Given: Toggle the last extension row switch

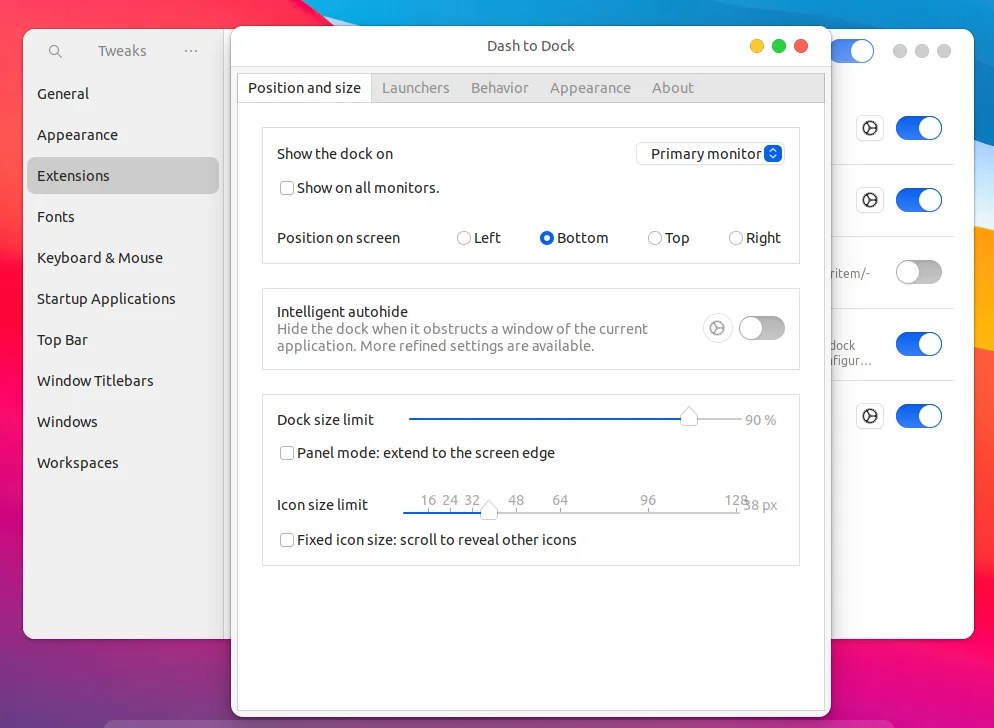Looking at the screenshot, I should pyautogui.click(x=919, y=417).
